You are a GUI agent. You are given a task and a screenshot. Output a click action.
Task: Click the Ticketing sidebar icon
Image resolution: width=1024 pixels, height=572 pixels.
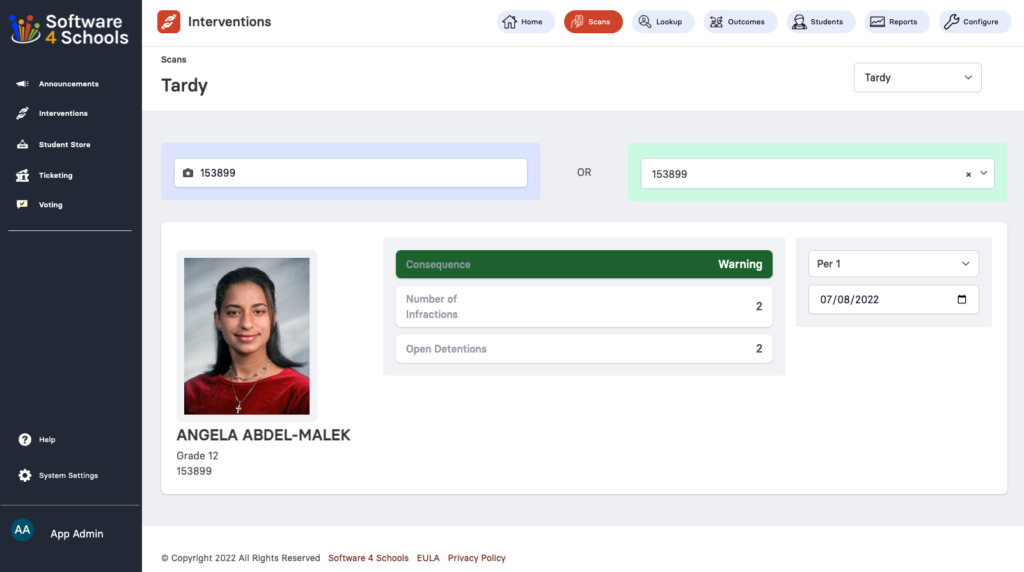[22, 175]
